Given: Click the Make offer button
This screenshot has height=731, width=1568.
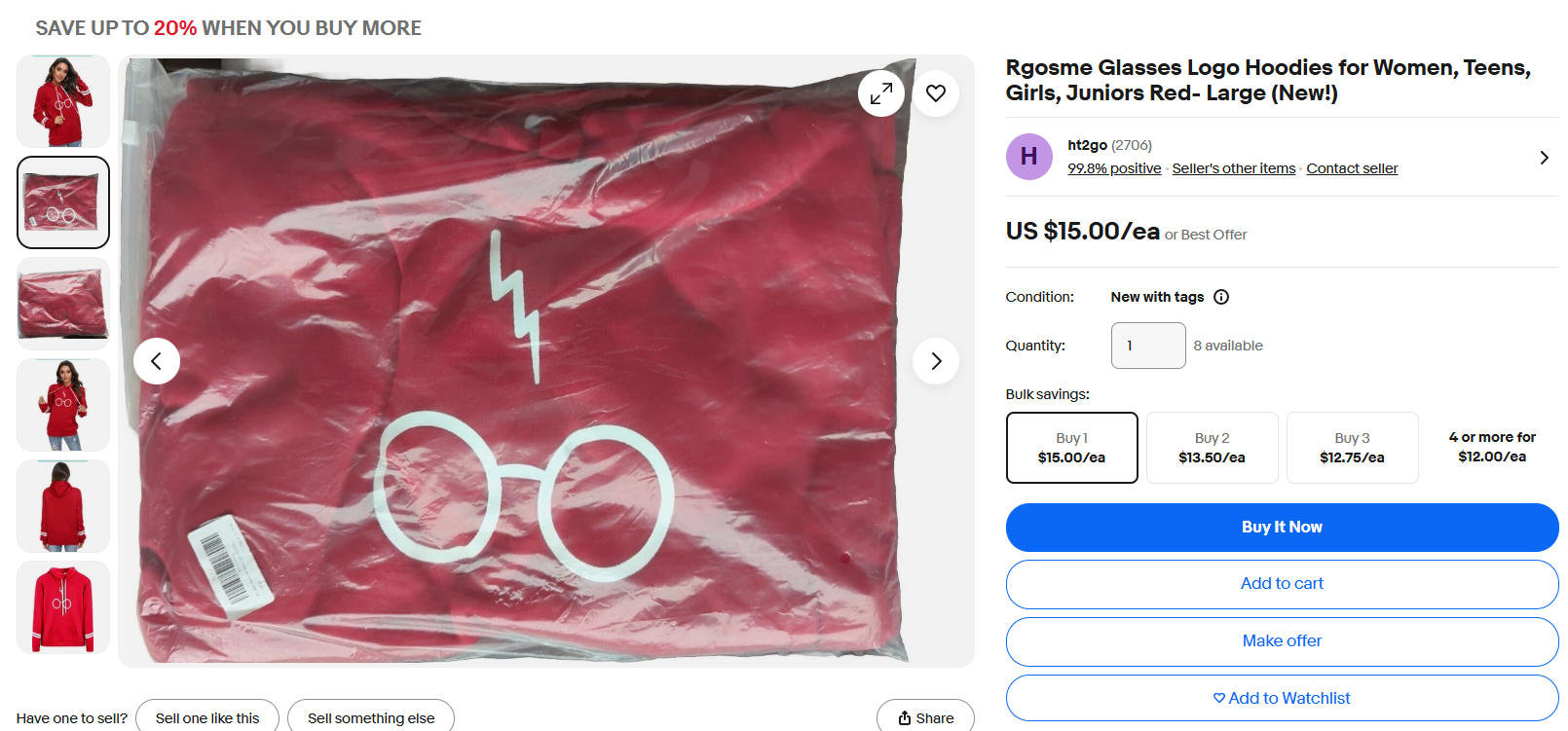Looking at the screenshot, I should [x=1282, y=640].
